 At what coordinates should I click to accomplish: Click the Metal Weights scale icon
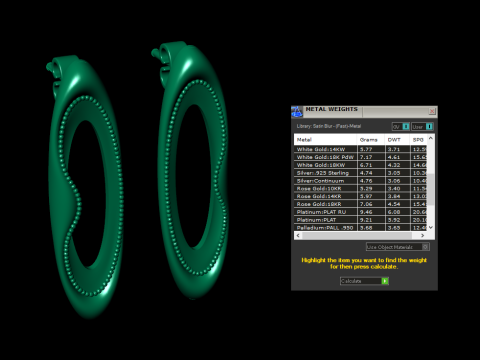point(297,112)
